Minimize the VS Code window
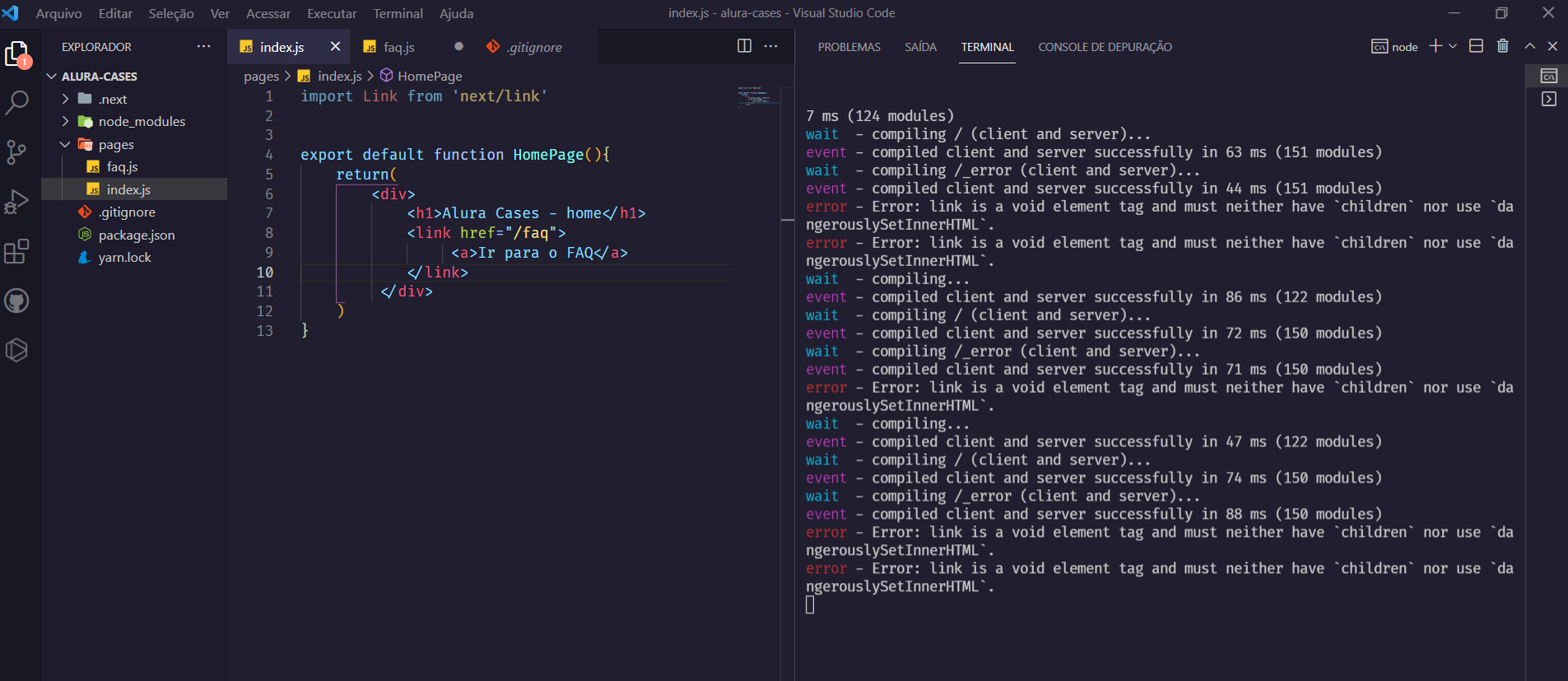This screenshot has width=1568, height=681. click(x=1454, y=13)
